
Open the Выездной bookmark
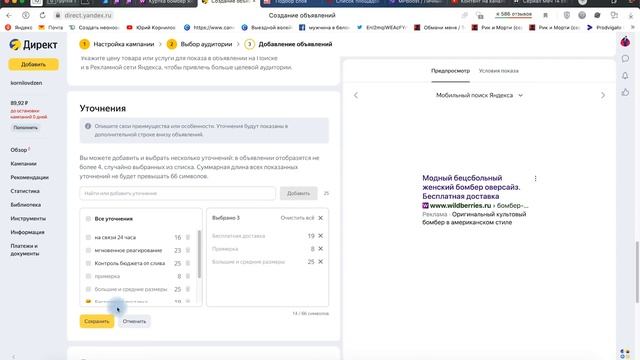coord(267,28)
